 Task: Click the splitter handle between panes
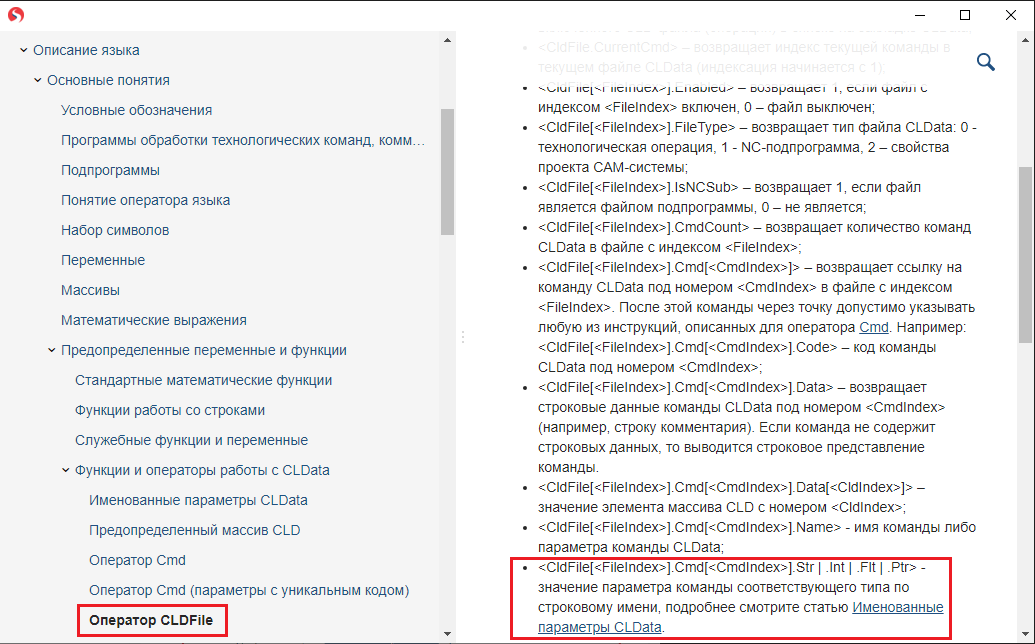[463, 338]
